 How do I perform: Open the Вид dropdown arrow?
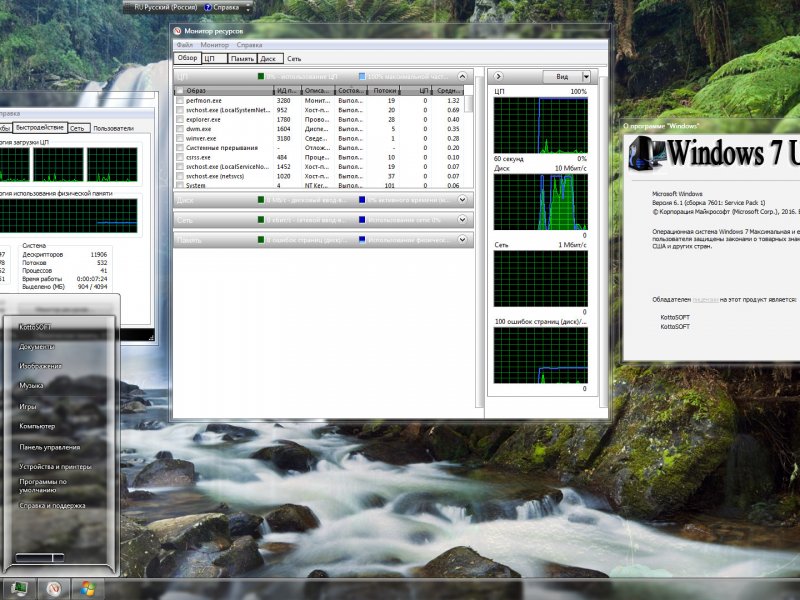coord(586,77)
